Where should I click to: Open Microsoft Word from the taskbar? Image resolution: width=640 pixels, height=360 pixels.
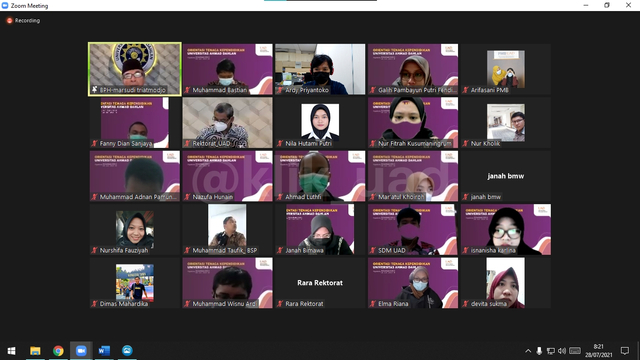pyautogui.click(x=104, y=351)
